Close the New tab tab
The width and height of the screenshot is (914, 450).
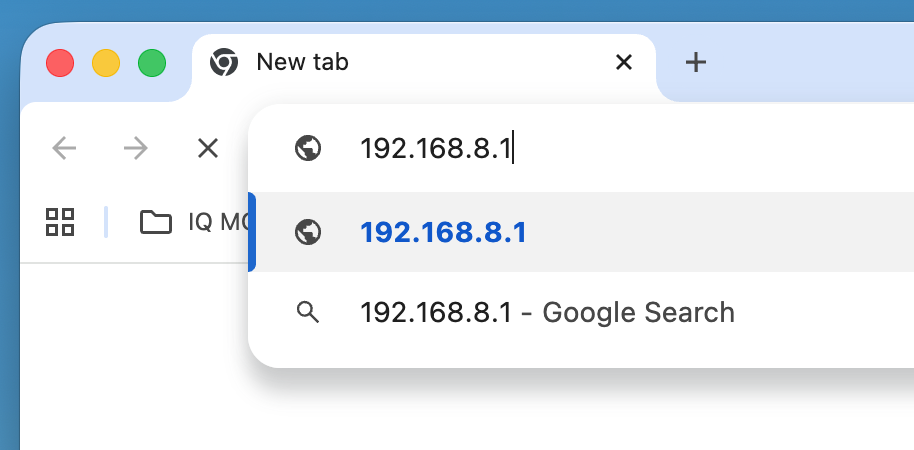pyautogui.click(x=624, y=63)
